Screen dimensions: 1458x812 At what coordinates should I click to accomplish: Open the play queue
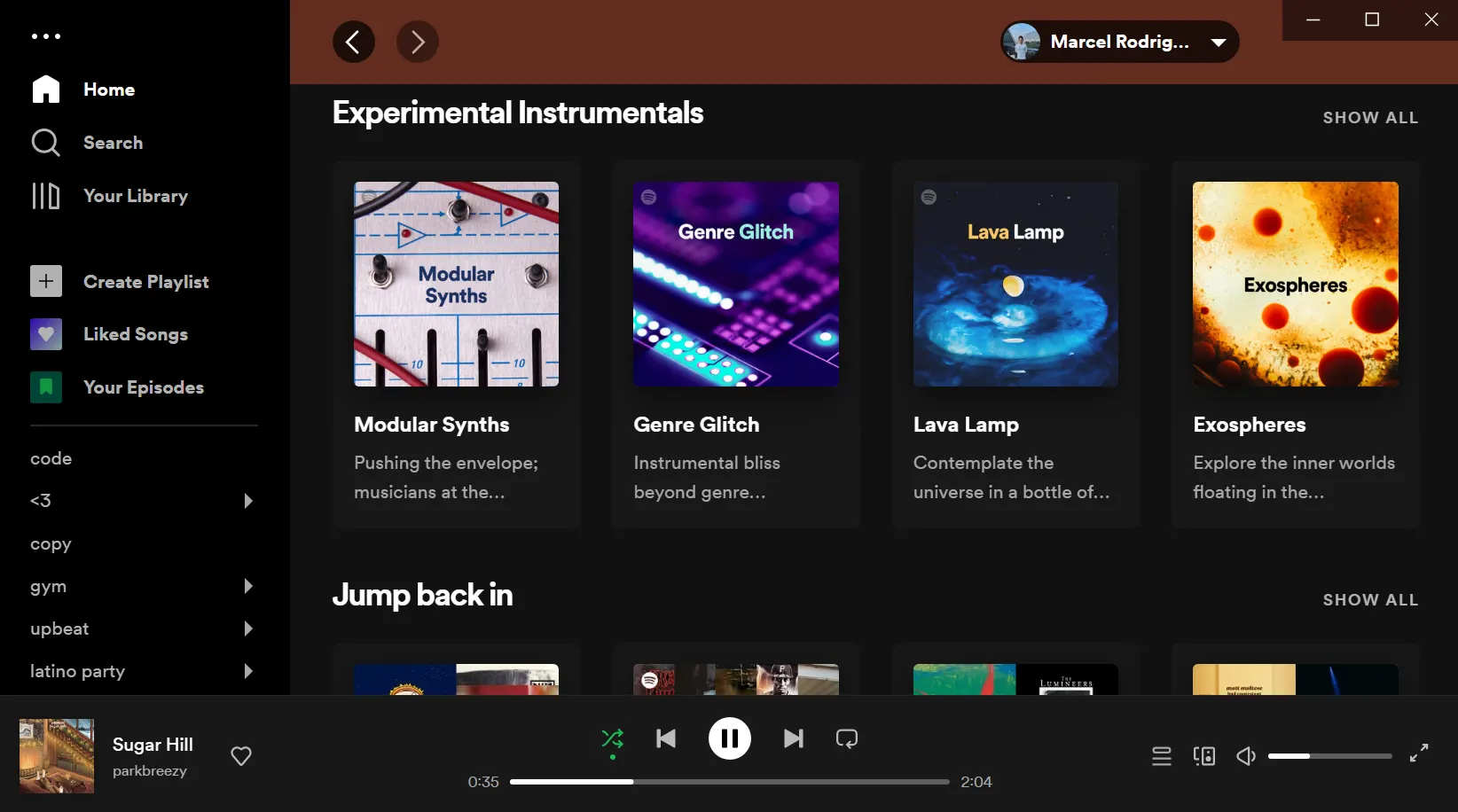click(x=1162, y=756)
